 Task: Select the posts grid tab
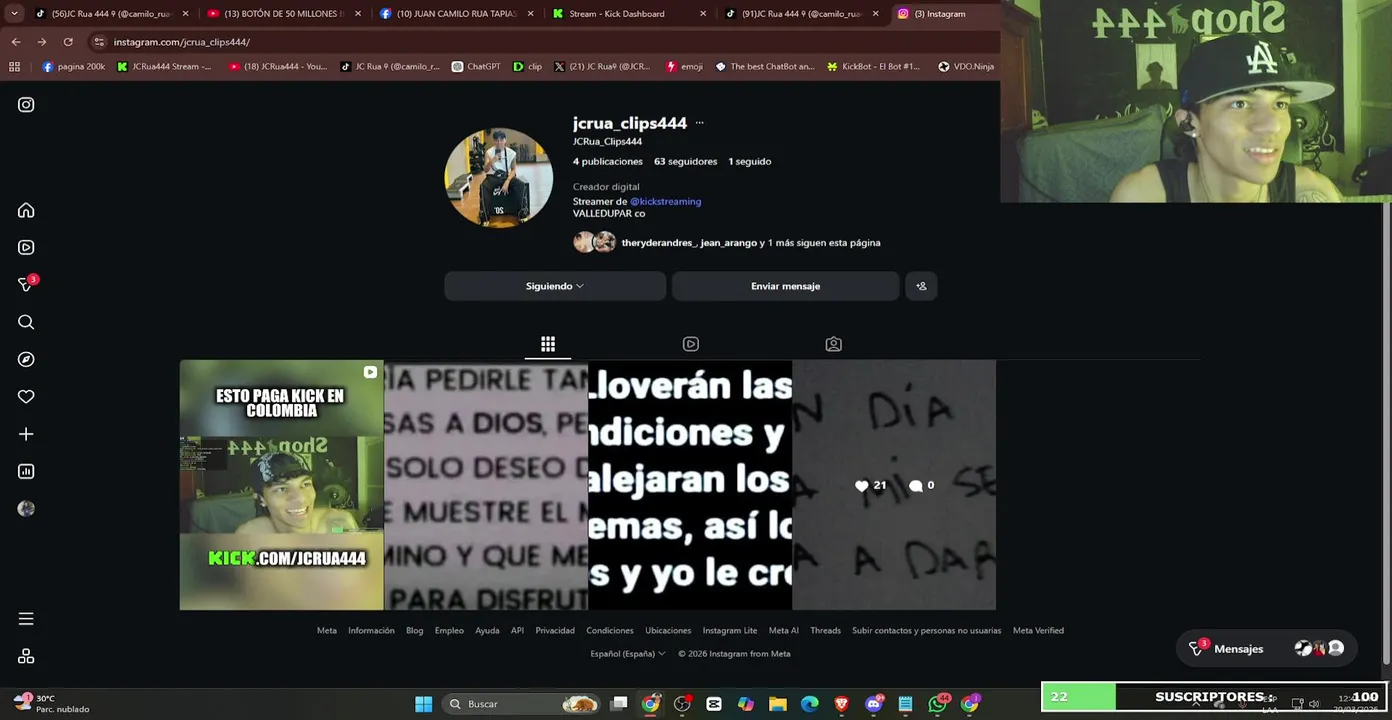click(x=548, y=344)
